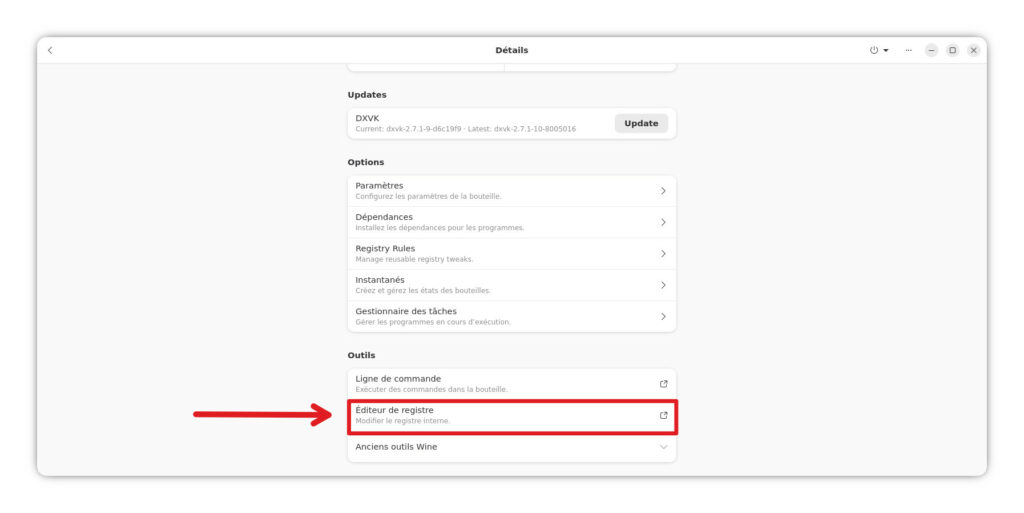This screenshot has width=1024, height=513.
Task: Open the three-dots overflow menu
Action: (x=908, y=50)
